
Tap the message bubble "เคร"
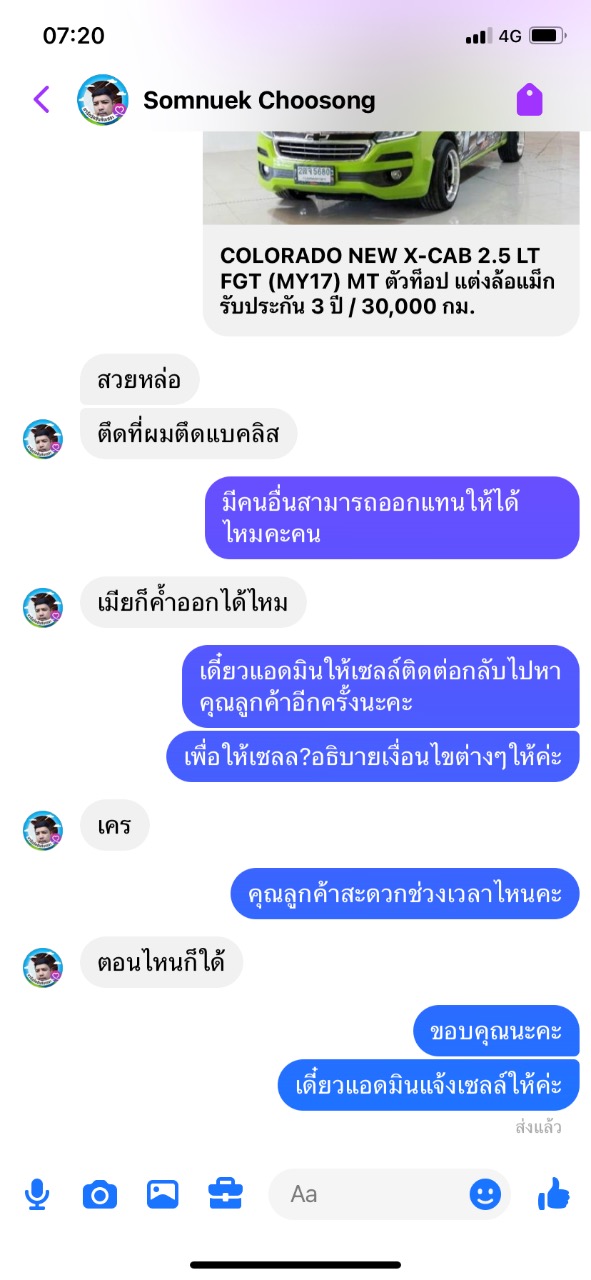pyautogui.click(x=115, y=826)
